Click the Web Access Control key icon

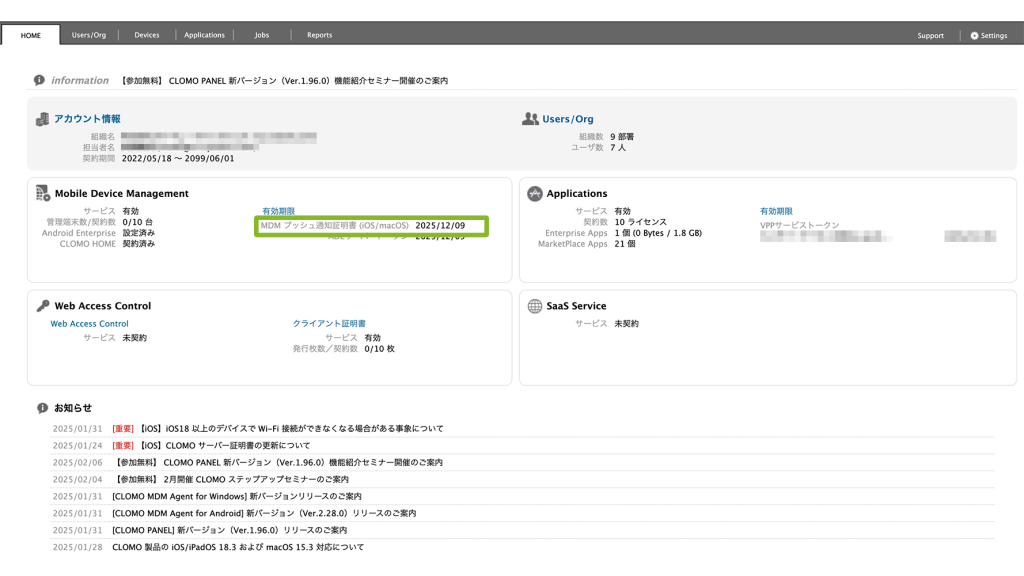coord(43,306)
